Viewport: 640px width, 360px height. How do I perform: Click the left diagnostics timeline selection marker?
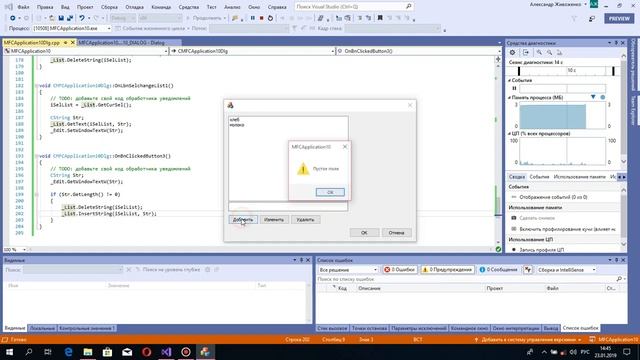[x=519, y=71]
